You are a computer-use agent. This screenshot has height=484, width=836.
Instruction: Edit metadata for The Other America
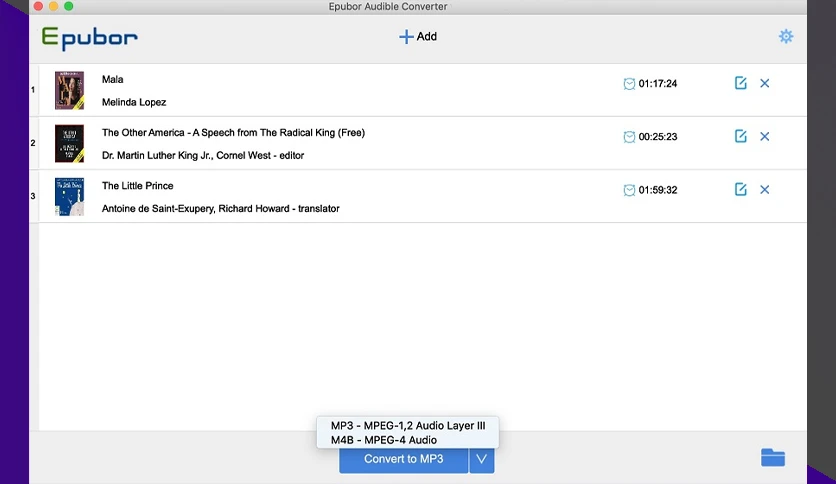click(x=741, y=136)
